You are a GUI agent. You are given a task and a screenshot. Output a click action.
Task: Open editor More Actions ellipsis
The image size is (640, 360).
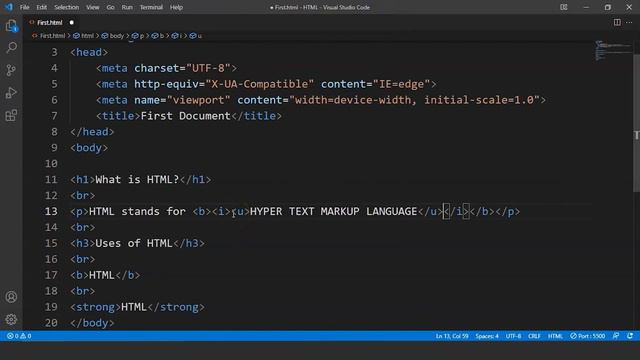pyautogui.click(x=629, y=22)
